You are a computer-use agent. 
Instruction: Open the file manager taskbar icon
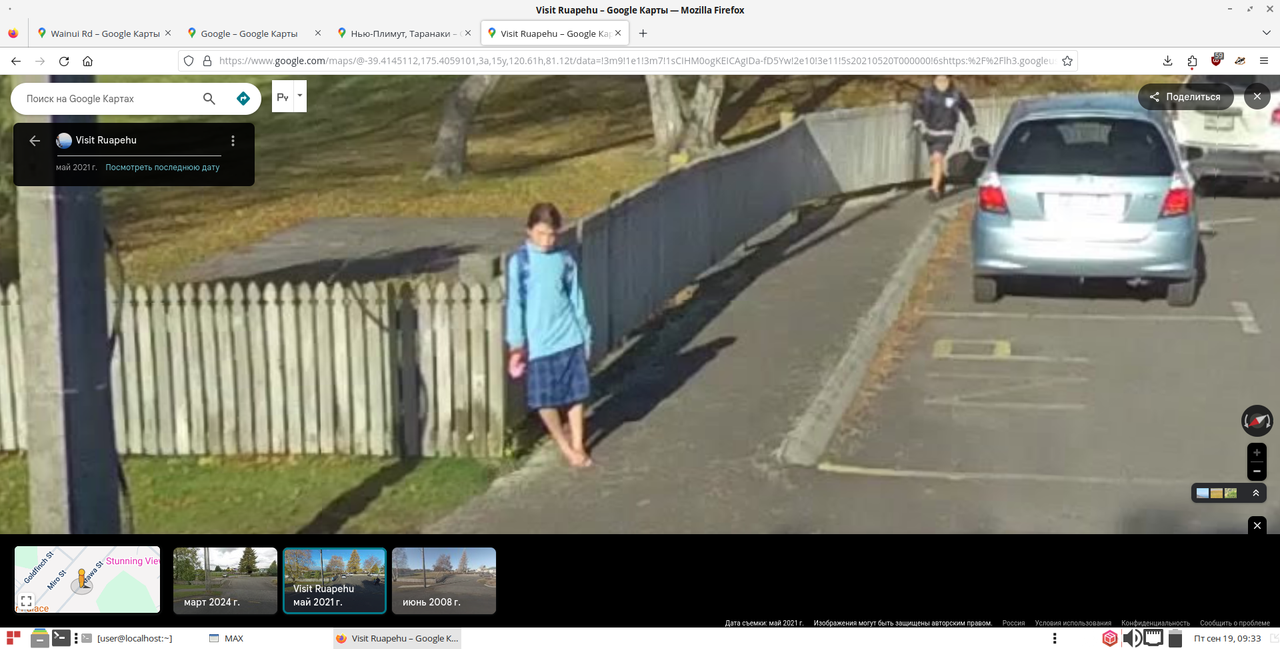[x=39, y=638]
